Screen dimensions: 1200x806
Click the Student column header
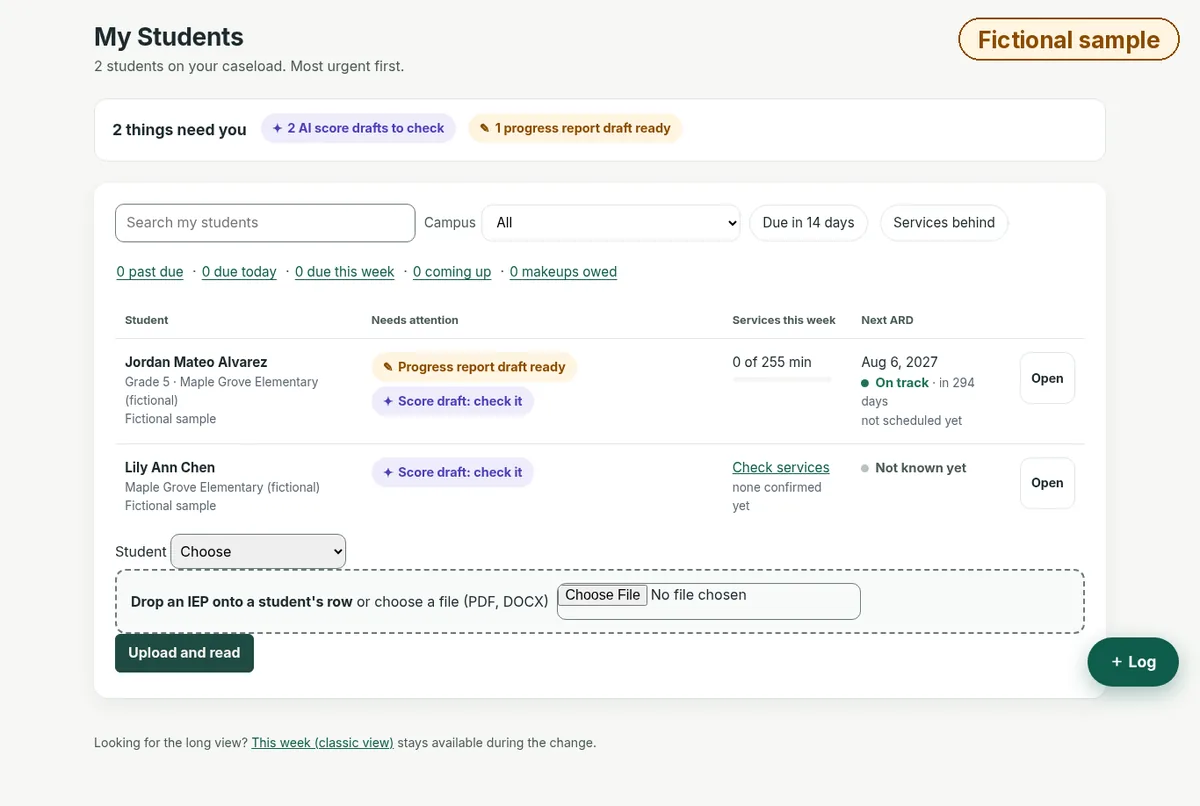(146, 320)
